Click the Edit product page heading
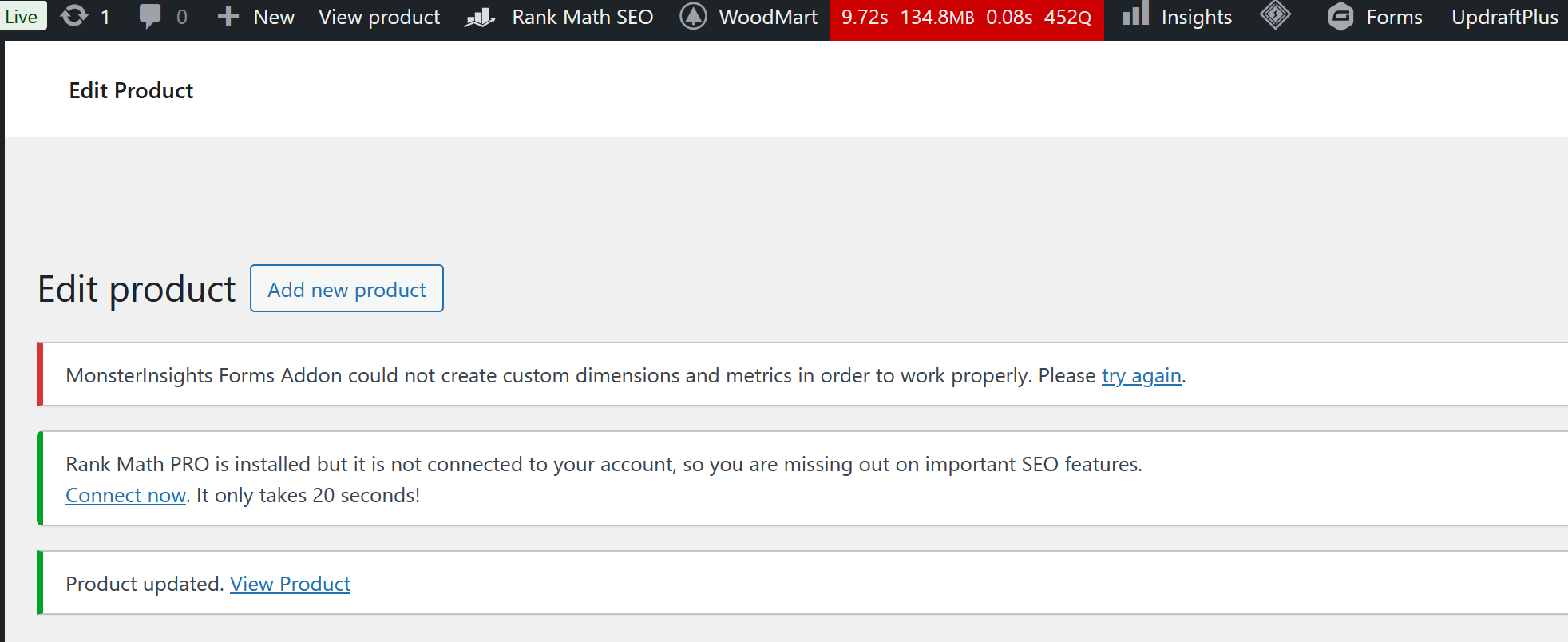The width and height of the screenshot is (1568, 642). tap(137, 288)
